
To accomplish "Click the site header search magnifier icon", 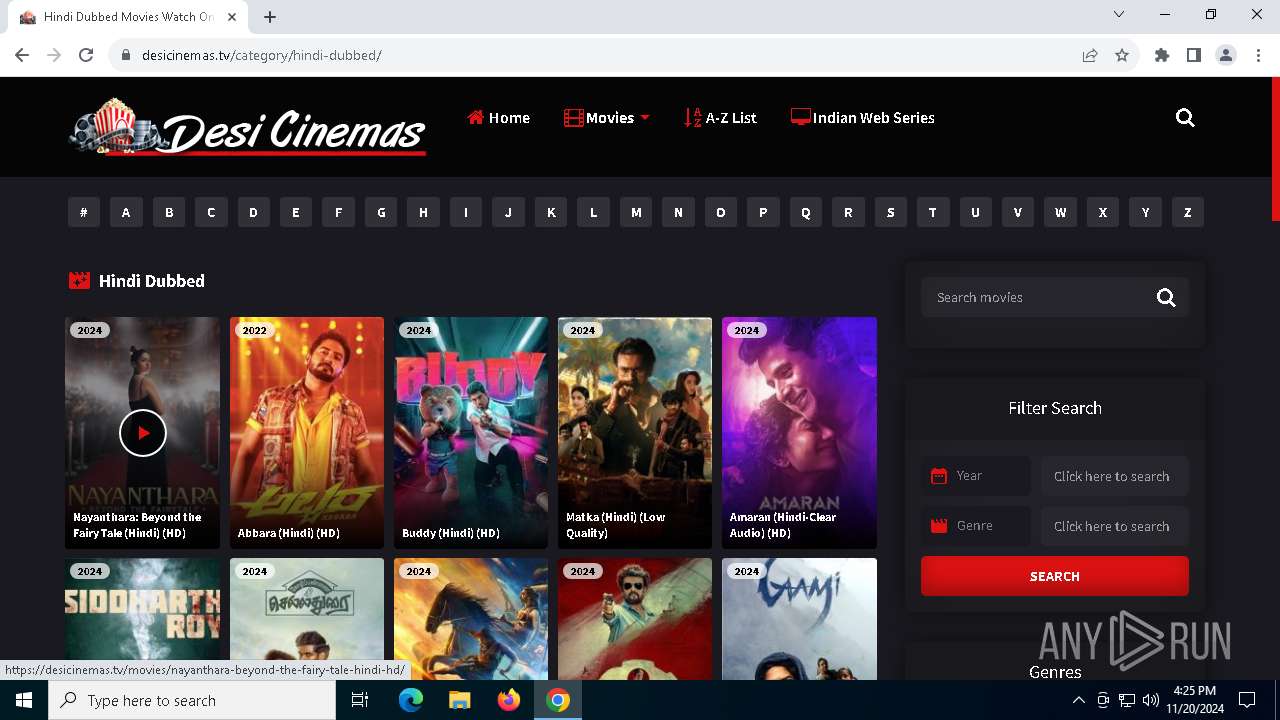I will (1185, 118).
